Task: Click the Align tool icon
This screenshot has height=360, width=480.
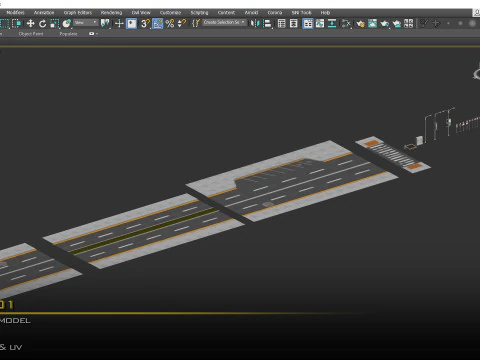Action: coord(267,23)
